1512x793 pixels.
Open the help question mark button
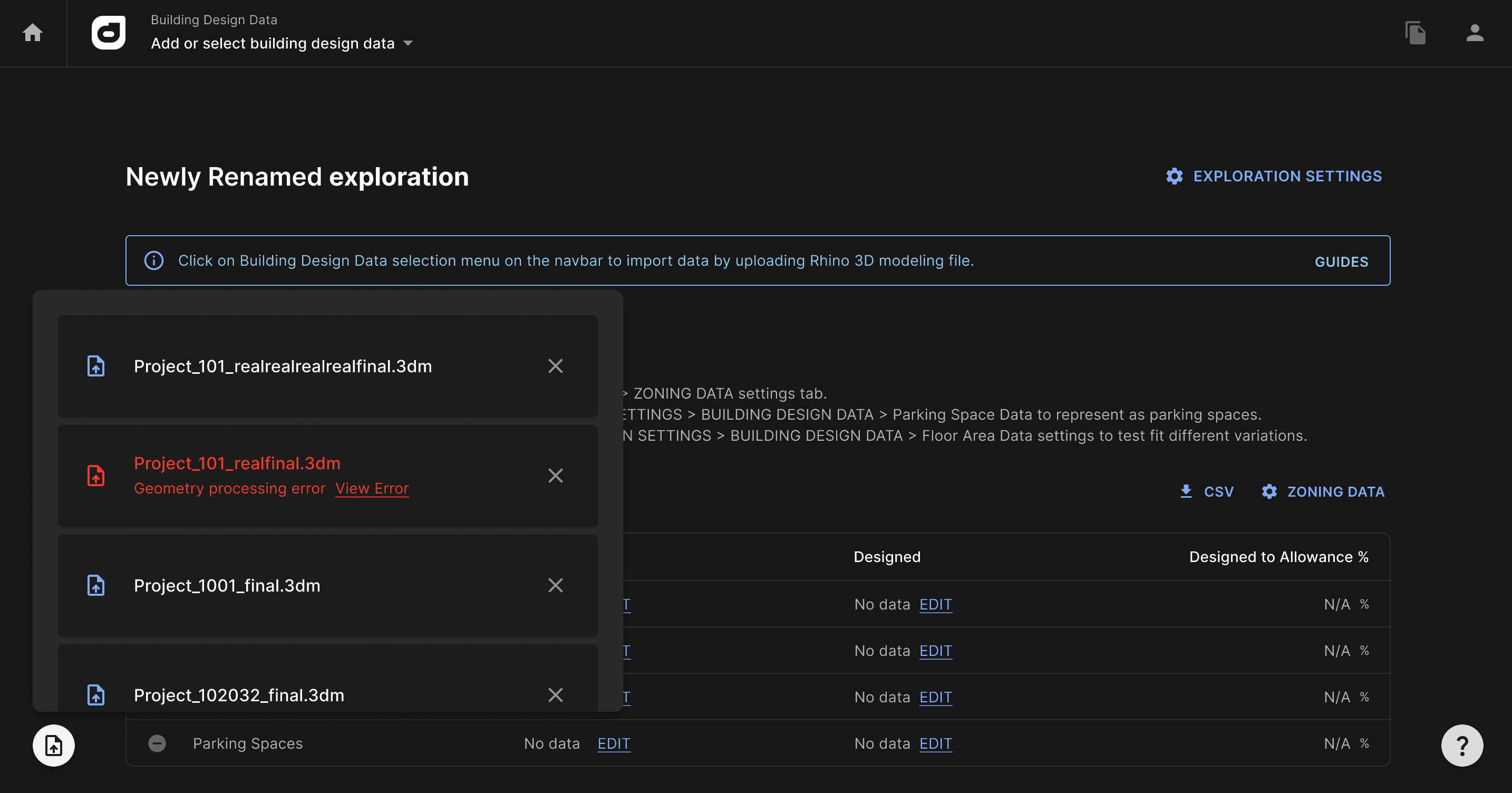1461,746
